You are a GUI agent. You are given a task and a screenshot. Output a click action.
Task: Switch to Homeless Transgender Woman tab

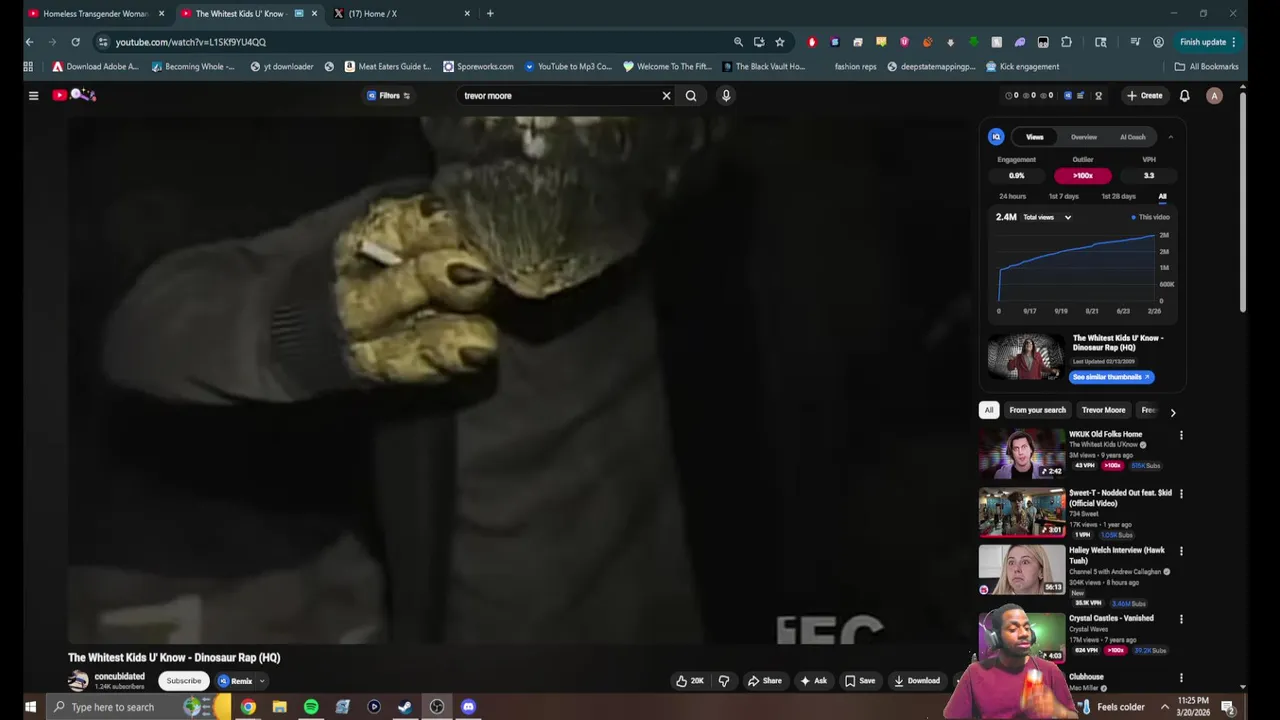[96, 14]
